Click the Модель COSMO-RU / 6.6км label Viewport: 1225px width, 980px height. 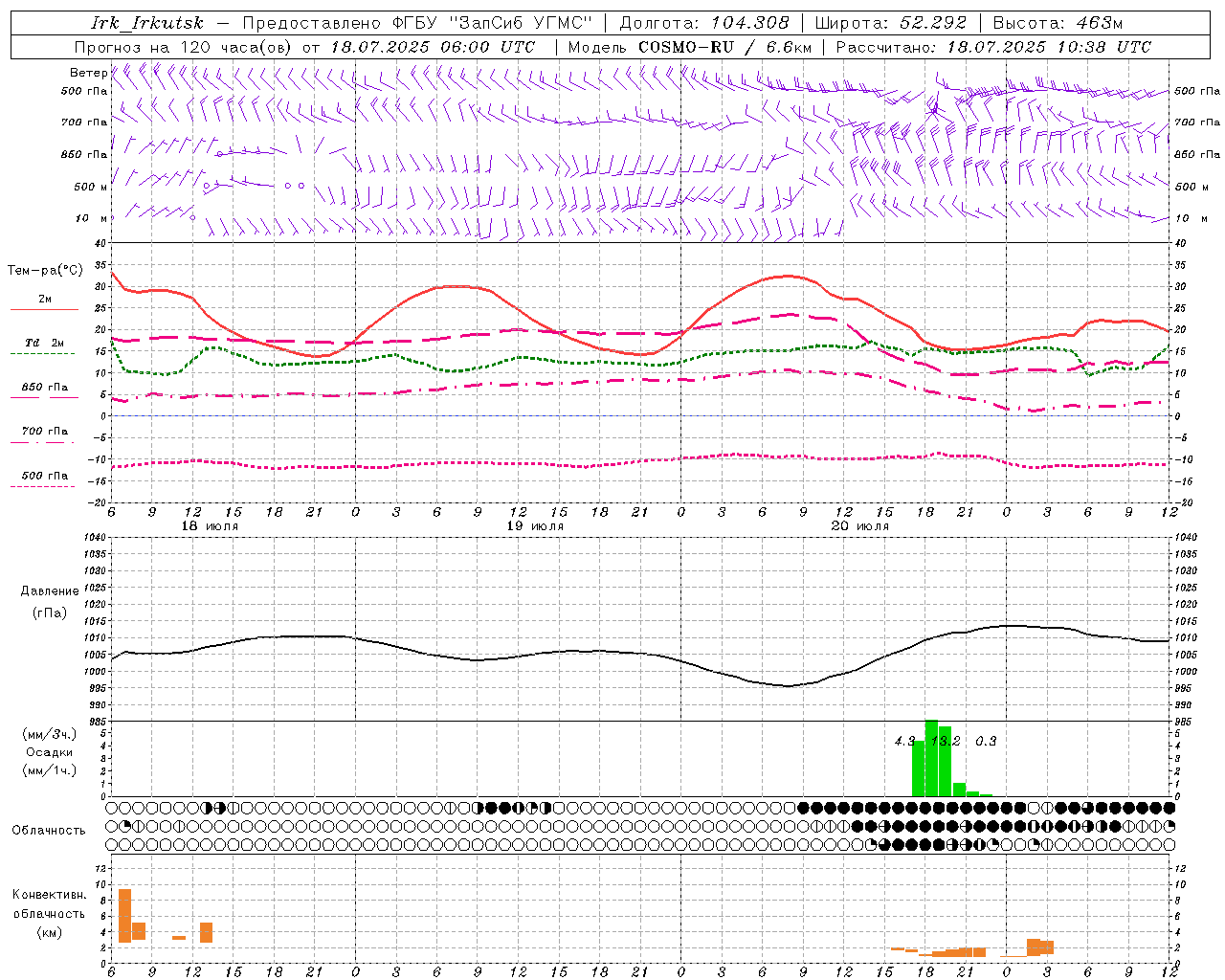(x=690, y=47)
